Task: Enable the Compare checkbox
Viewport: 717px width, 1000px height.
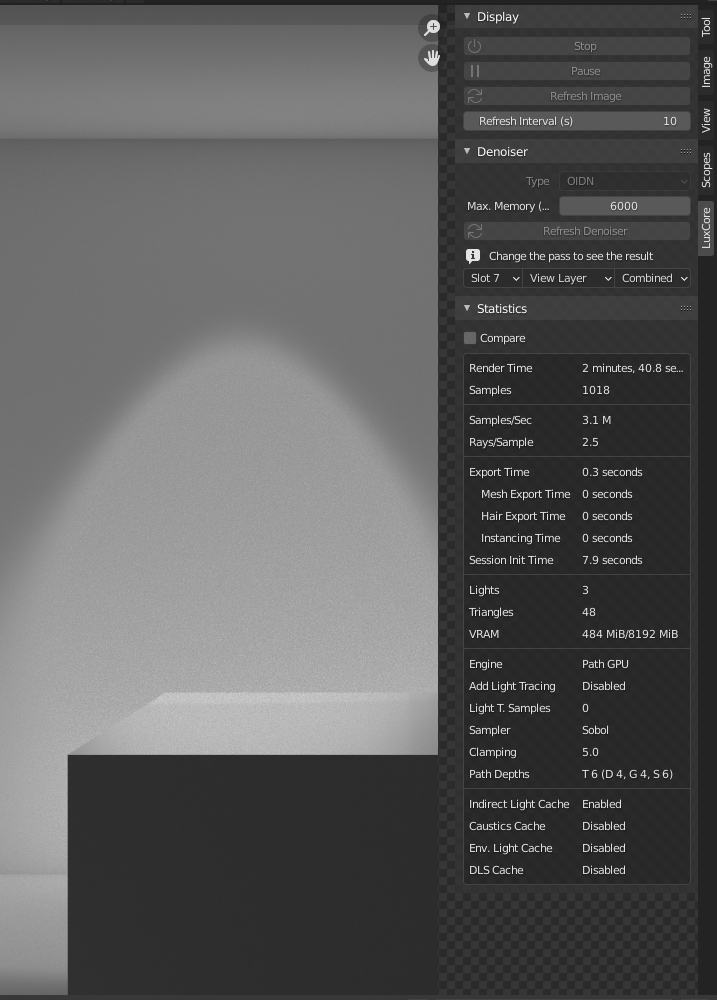Action: tap(470, 338)
